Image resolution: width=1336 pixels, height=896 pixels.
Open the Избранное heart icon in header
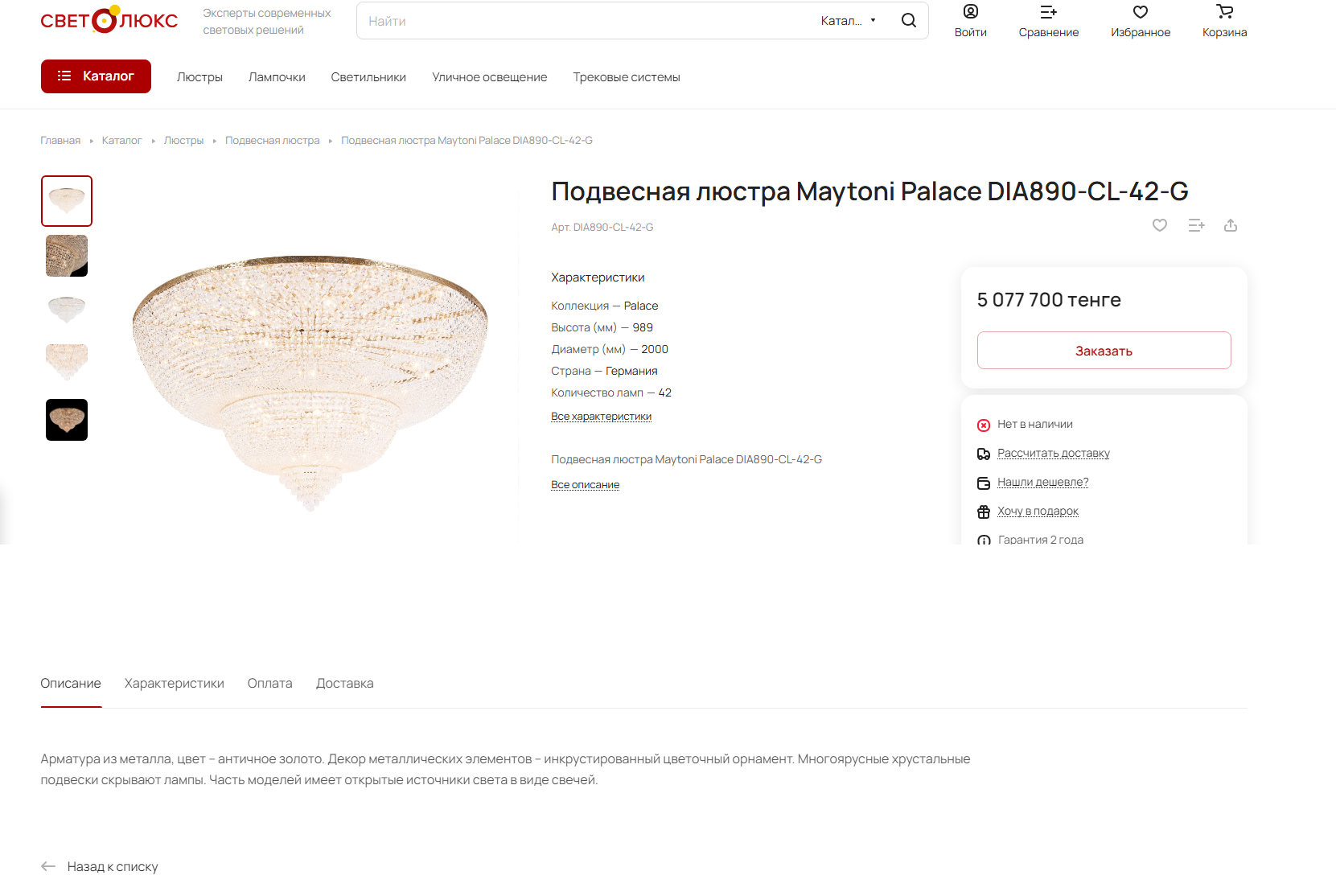click(1141, 11)
